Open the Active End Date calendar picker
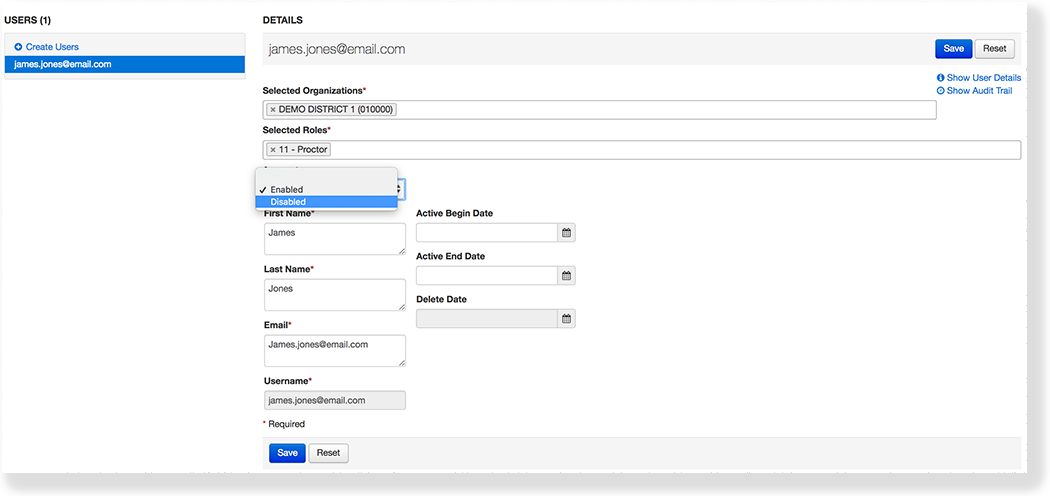1050x496 pixels. (x=566, y=276)
